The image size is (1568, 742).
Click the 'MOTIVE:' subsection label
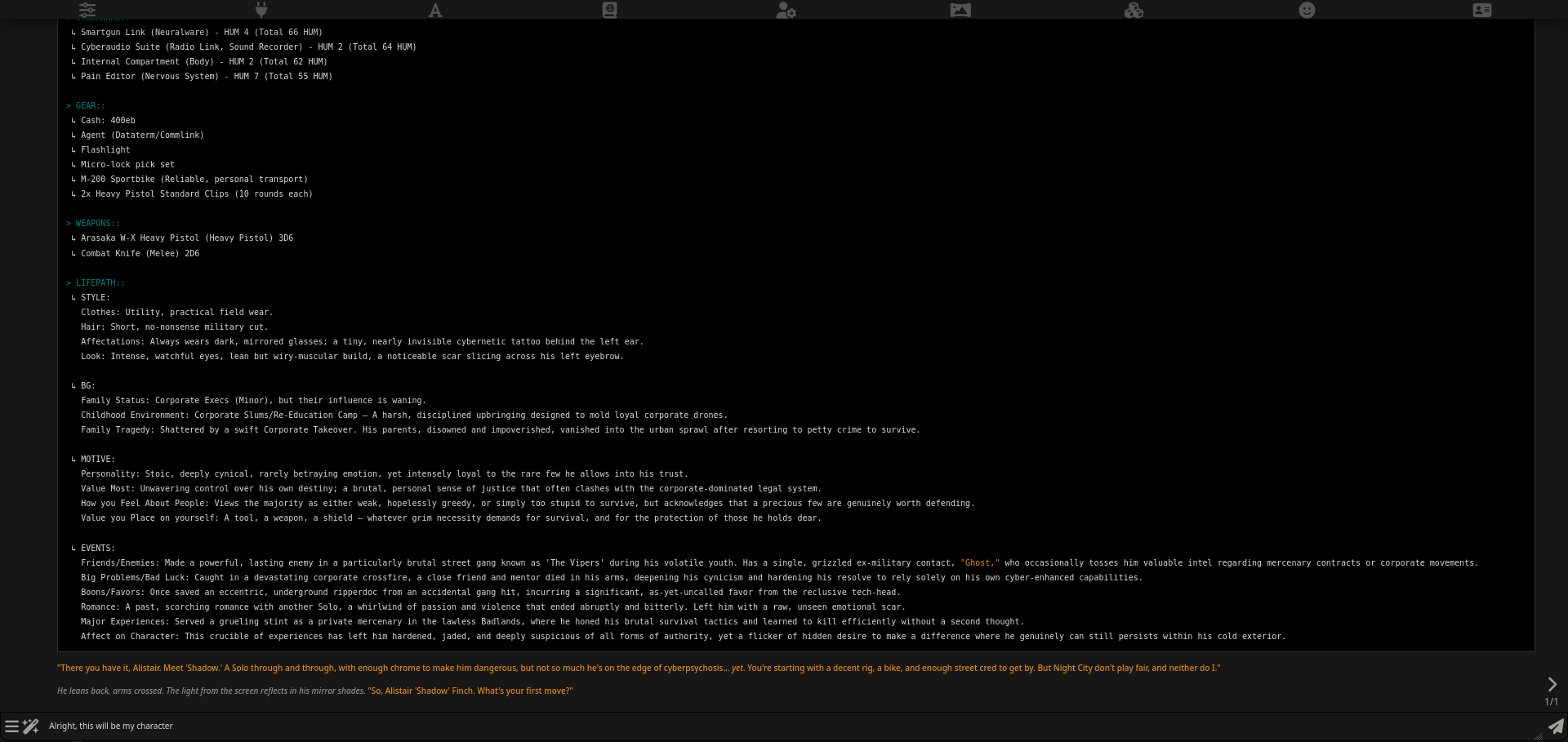tap(97, 460)
